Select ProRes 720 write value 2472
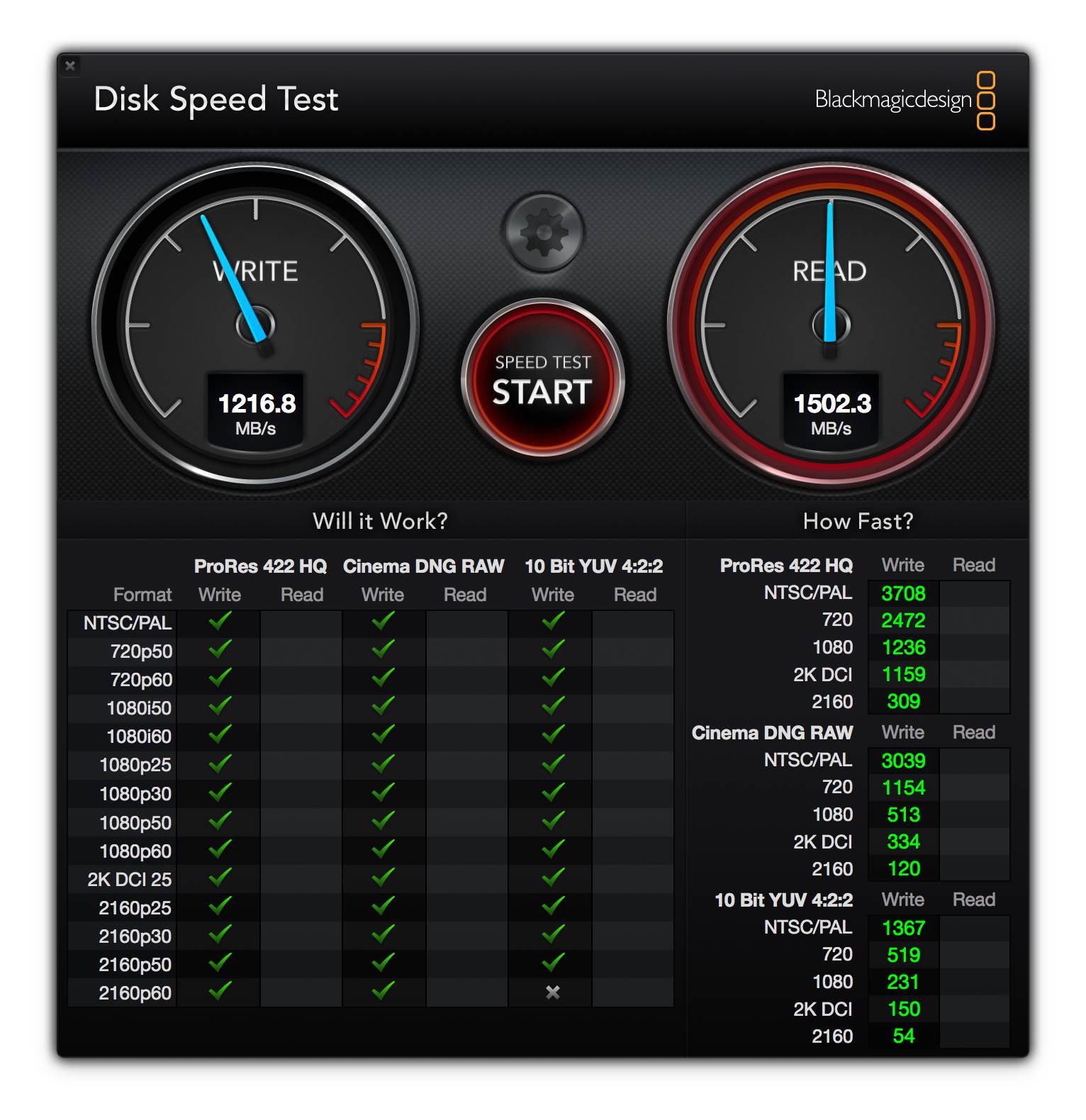 (x=904, y=620)
